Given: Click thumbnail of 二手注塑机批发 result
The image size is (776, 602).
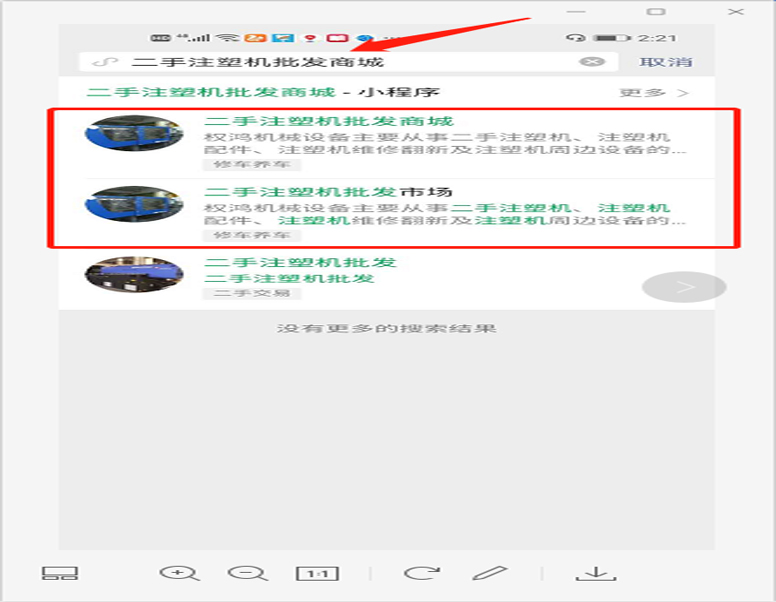Looking at the screenshot, I should click(134, 274).
